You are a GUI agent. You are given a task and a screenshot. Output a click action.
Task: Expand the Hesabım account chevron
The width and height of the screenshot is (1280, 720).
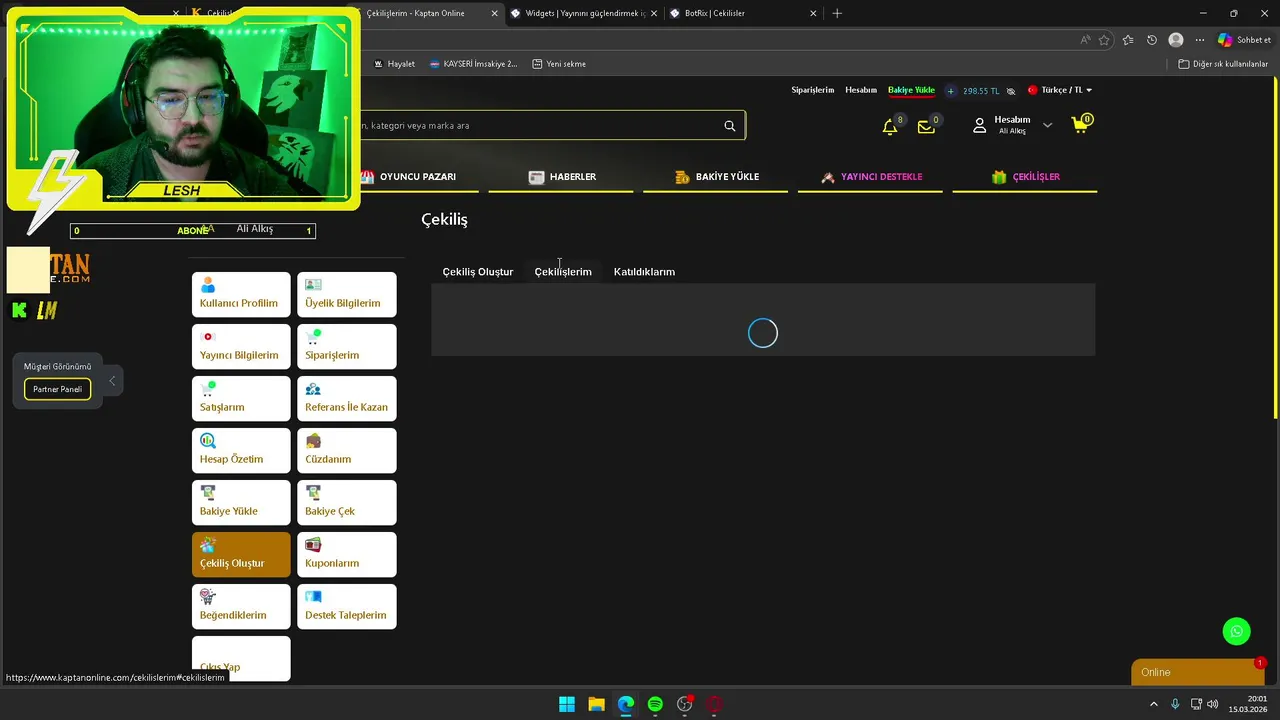pos(1047,125)
